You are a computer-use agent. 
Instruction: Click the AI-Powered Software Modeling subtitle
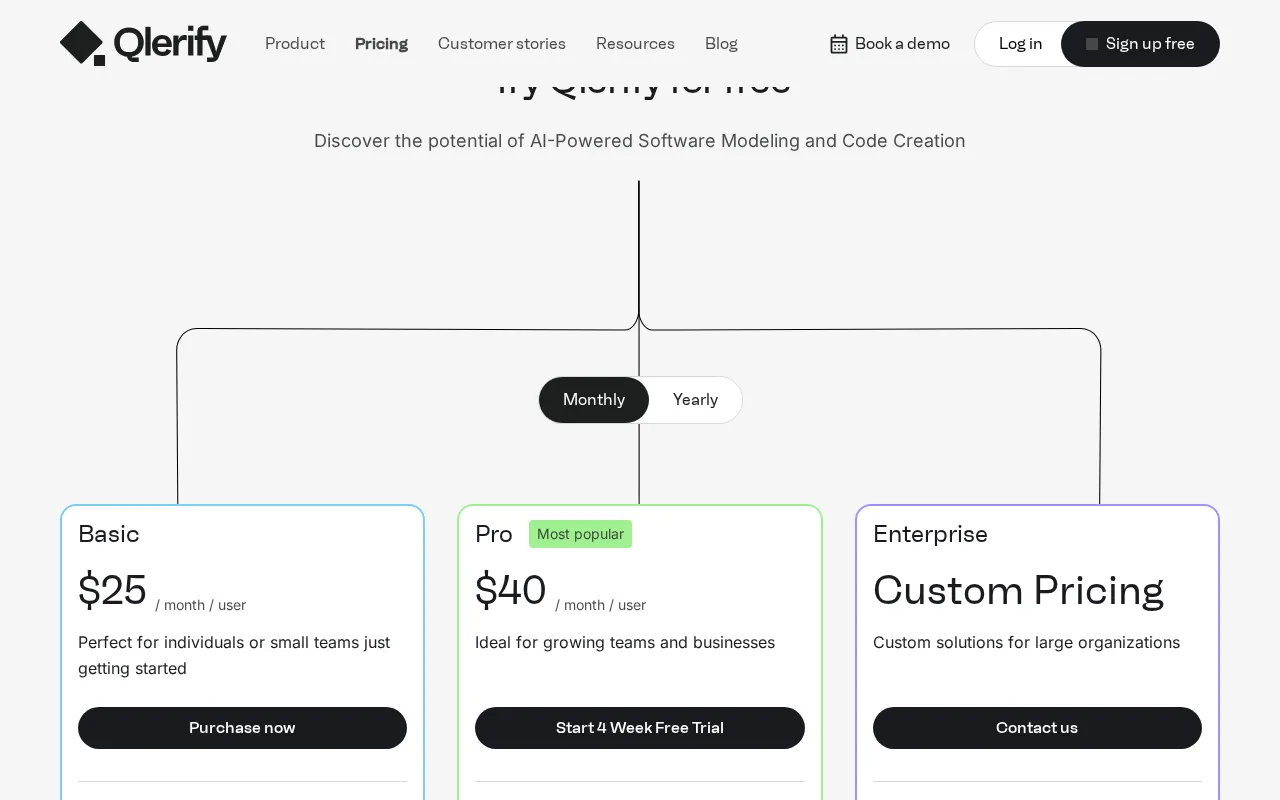coord(640,141)
